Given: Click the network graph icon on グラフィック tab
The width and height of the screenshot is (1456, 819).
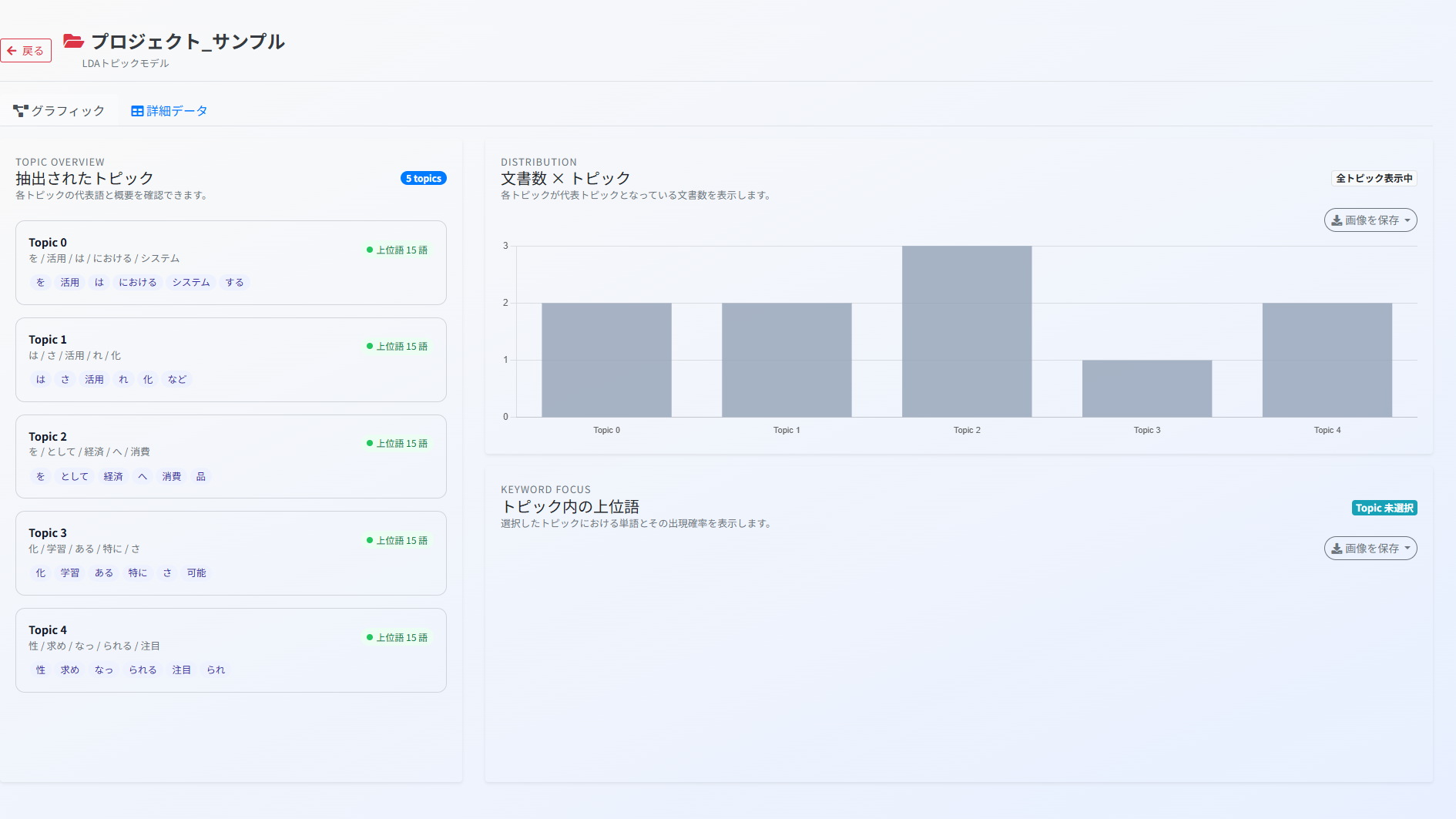Looking at the screenshot, I should (20, 110).
